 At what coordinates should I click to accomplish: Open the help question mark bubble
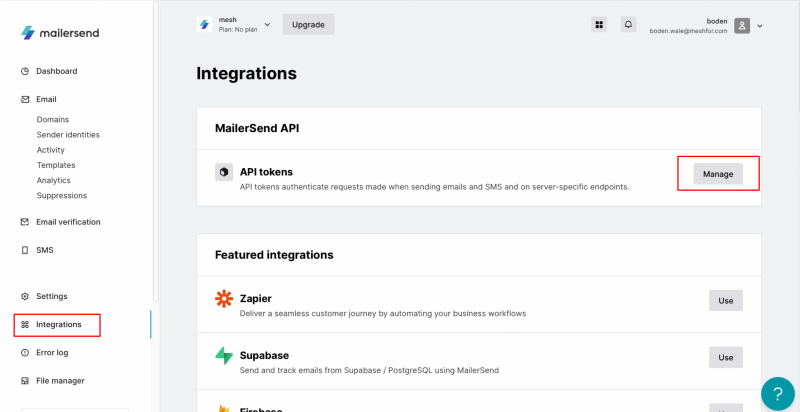click(776, 393)
